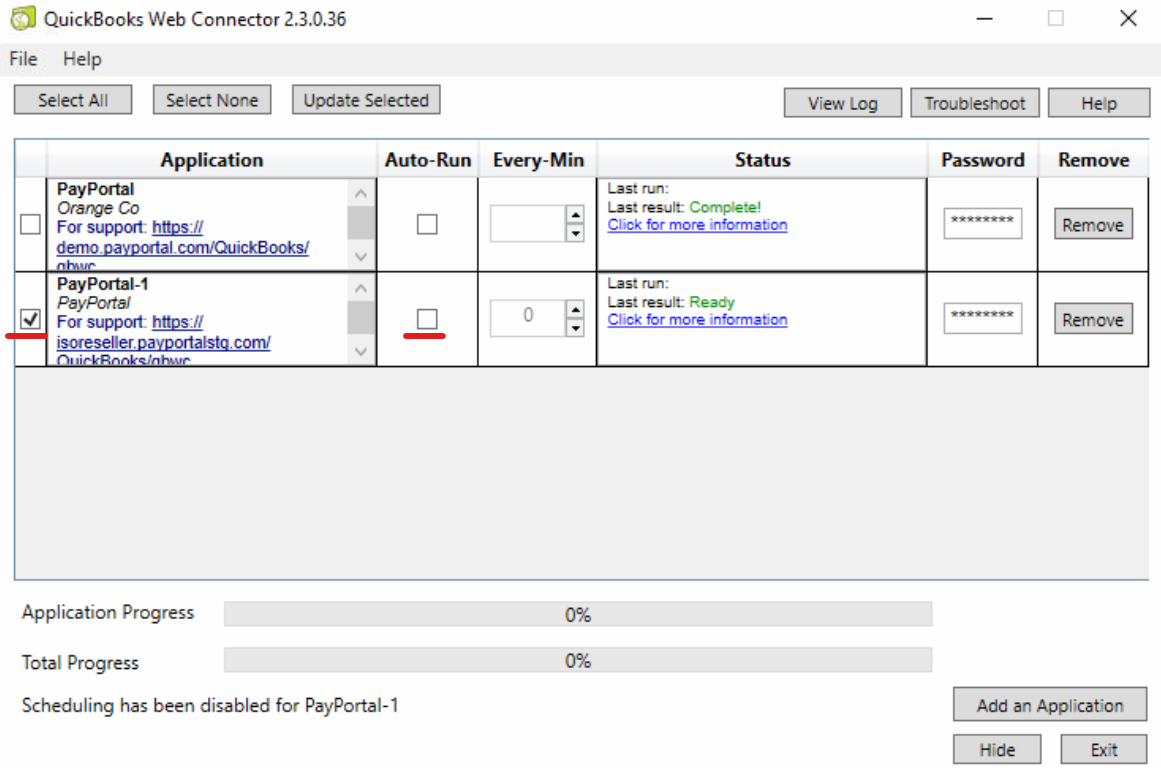Click scrollbar thumb in PayPortal-1 description
Image resolution: width=1161 pixels, height=768 pixels.
[361, 318]
